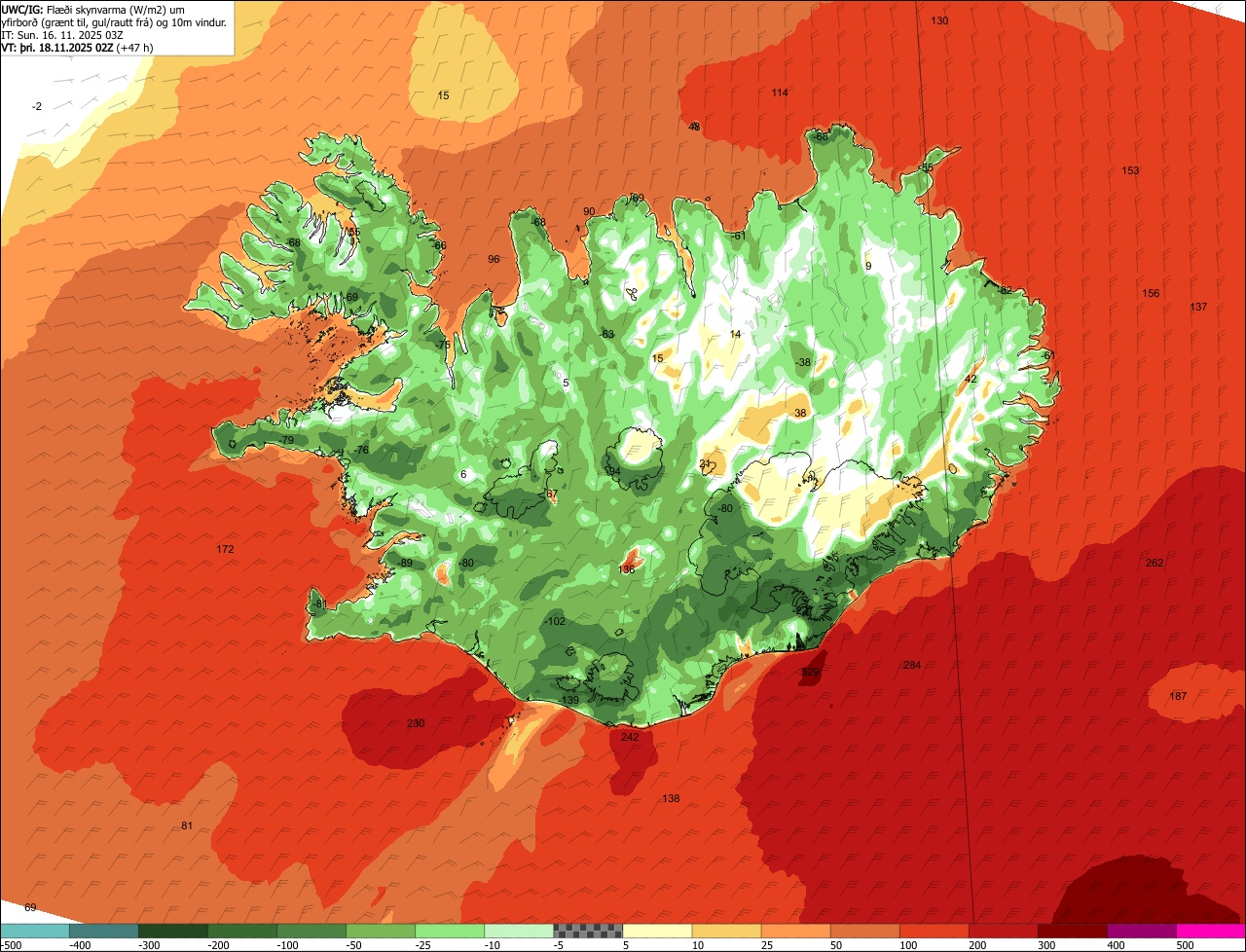This screenshot has width=1246, height=952.
Task: Click the 'VT: þri. 18.11.2025 02Z (+47 h)' line
Action: tap(77, 47)
